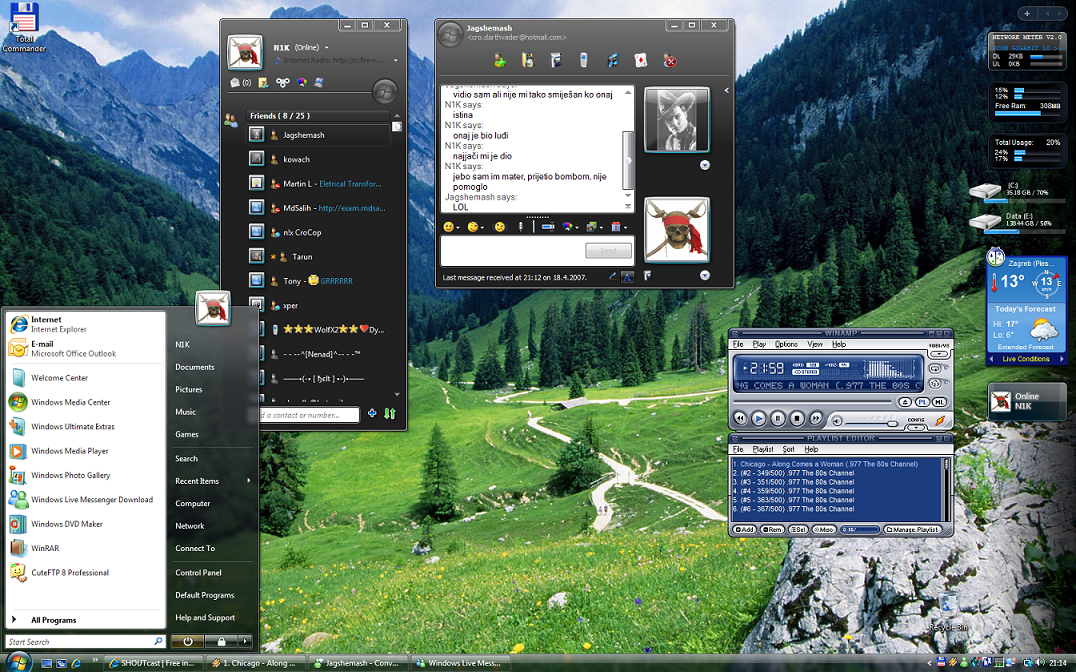Send a nudge from the chat toolbar

pos(500,227)
